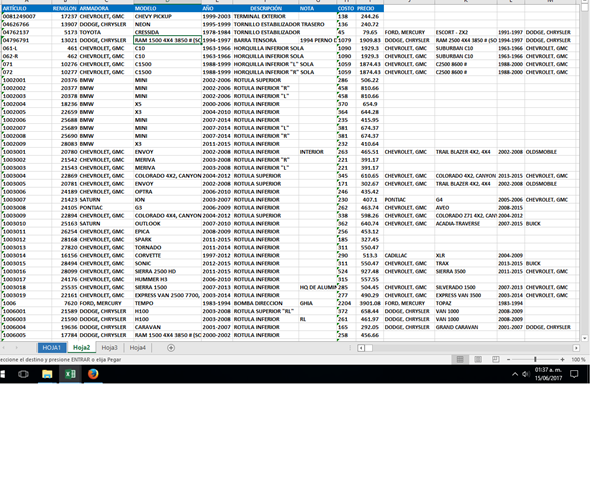Switch to the HOJA1 sheet tab

click(52, 348)
